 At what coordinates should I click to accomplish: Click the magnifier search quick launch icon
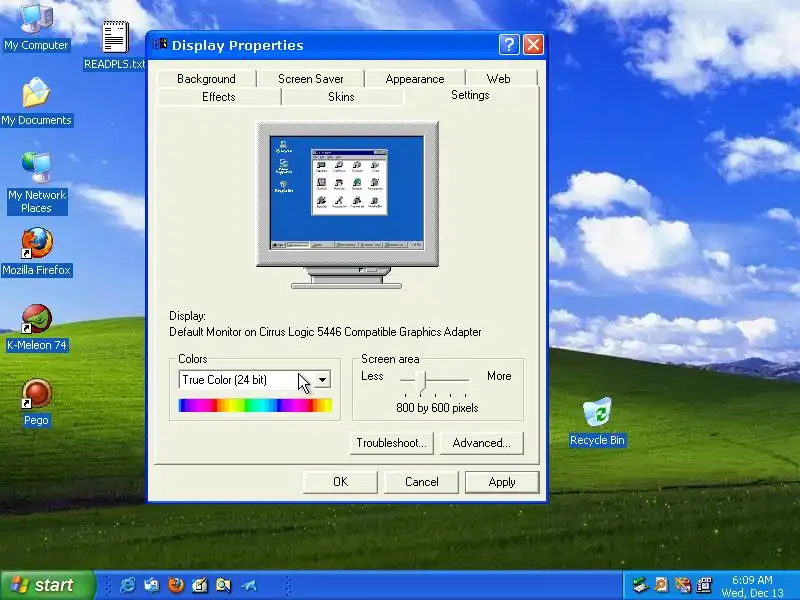(x=223, y=585)
